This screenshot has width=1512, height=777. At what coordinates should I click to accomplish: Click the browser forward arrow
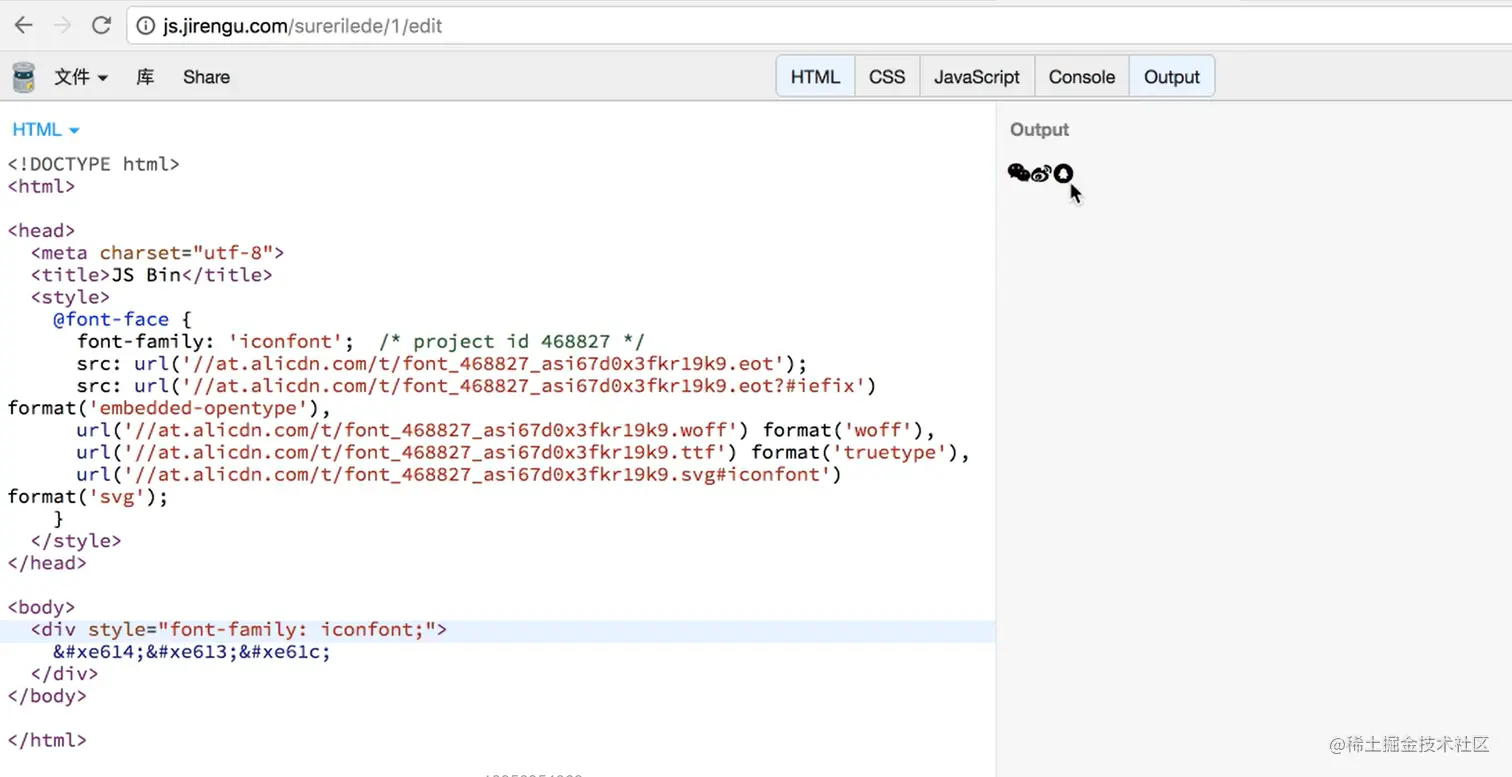62,26
